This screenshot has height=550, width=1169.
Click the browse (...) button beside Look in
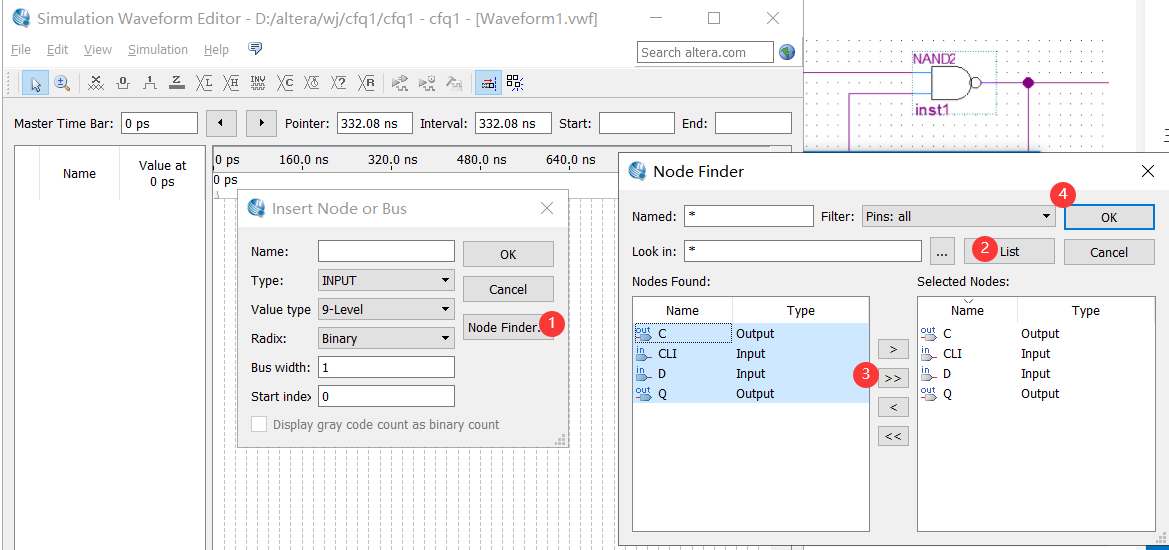(x=942, y=252)
